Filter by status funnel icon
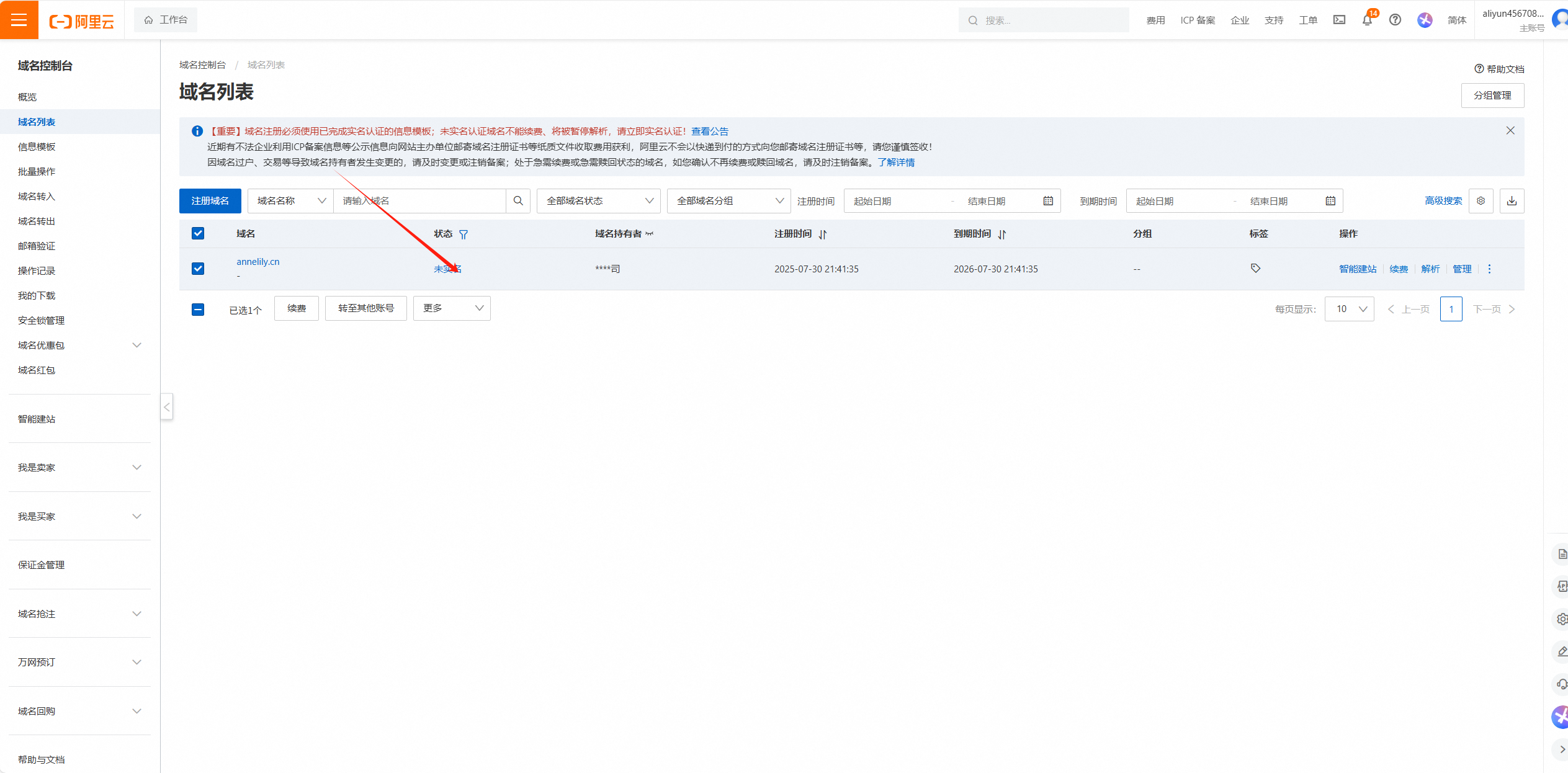Screen dimensions: 1568x773 464,235
